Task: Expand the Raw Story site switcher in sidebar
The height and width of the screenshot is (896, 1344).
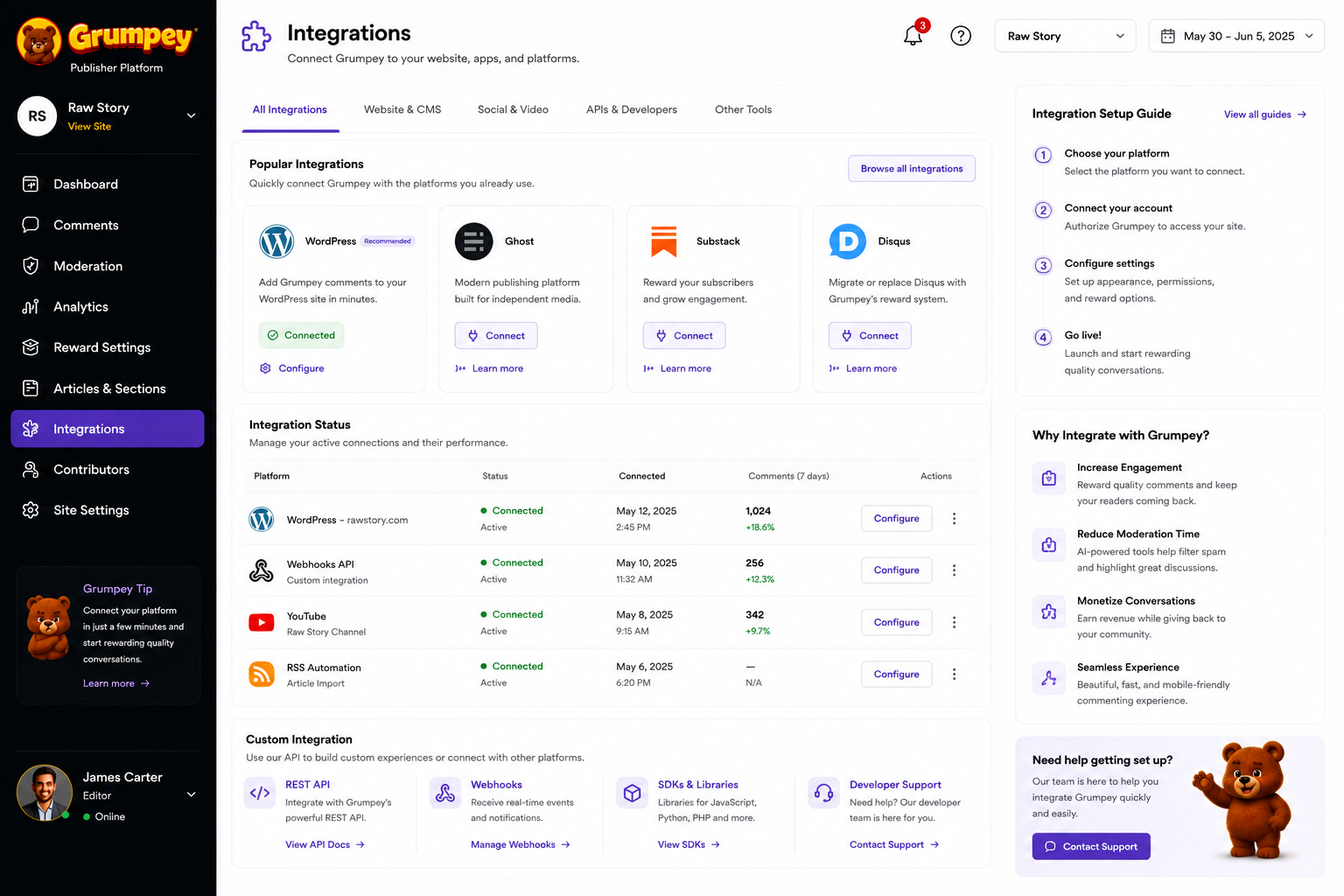Action: (x=191, y=115)
